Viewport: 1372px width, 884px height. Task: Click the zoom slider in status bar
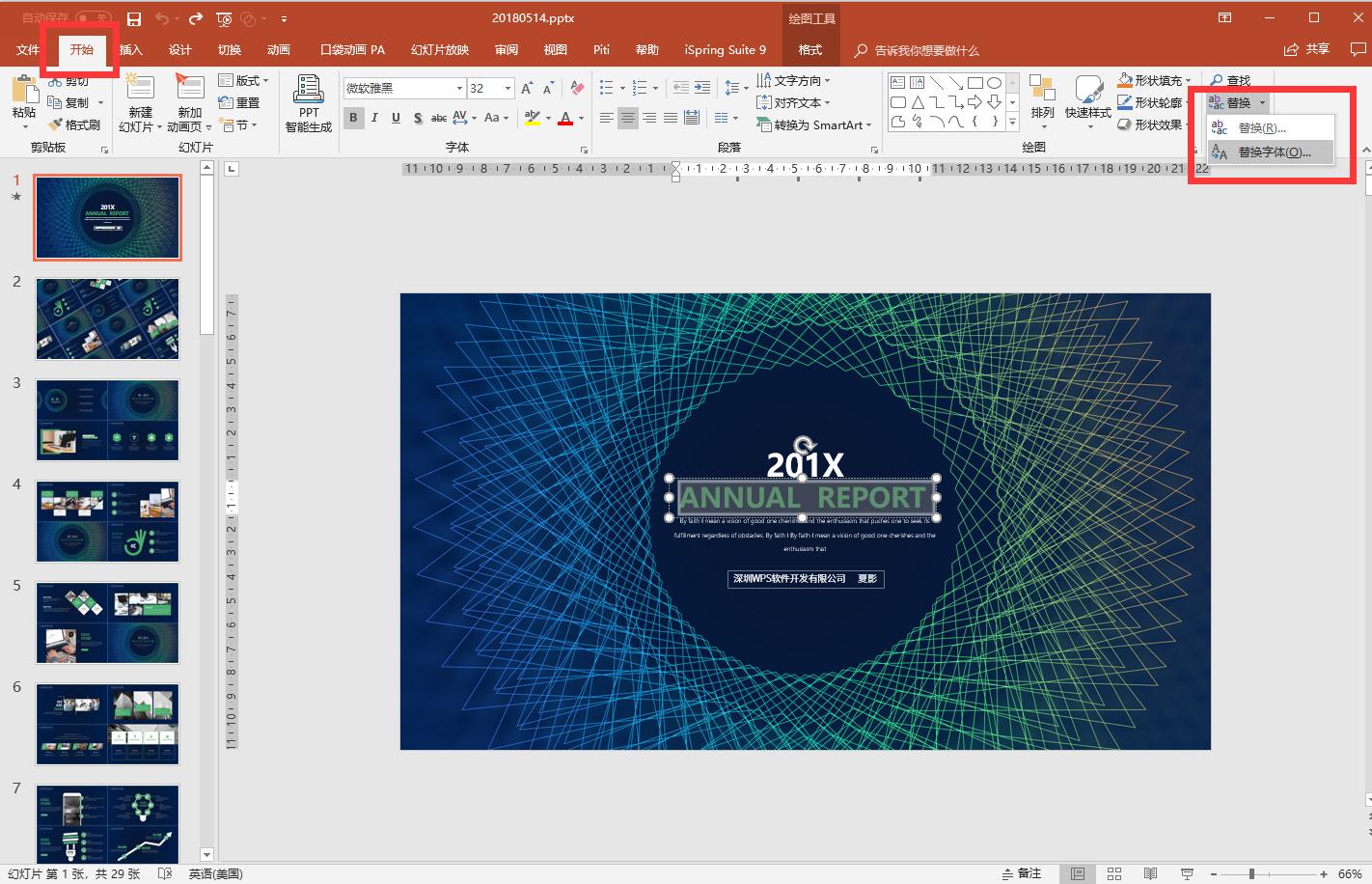pyautogui.click(x=1251, y=874)
